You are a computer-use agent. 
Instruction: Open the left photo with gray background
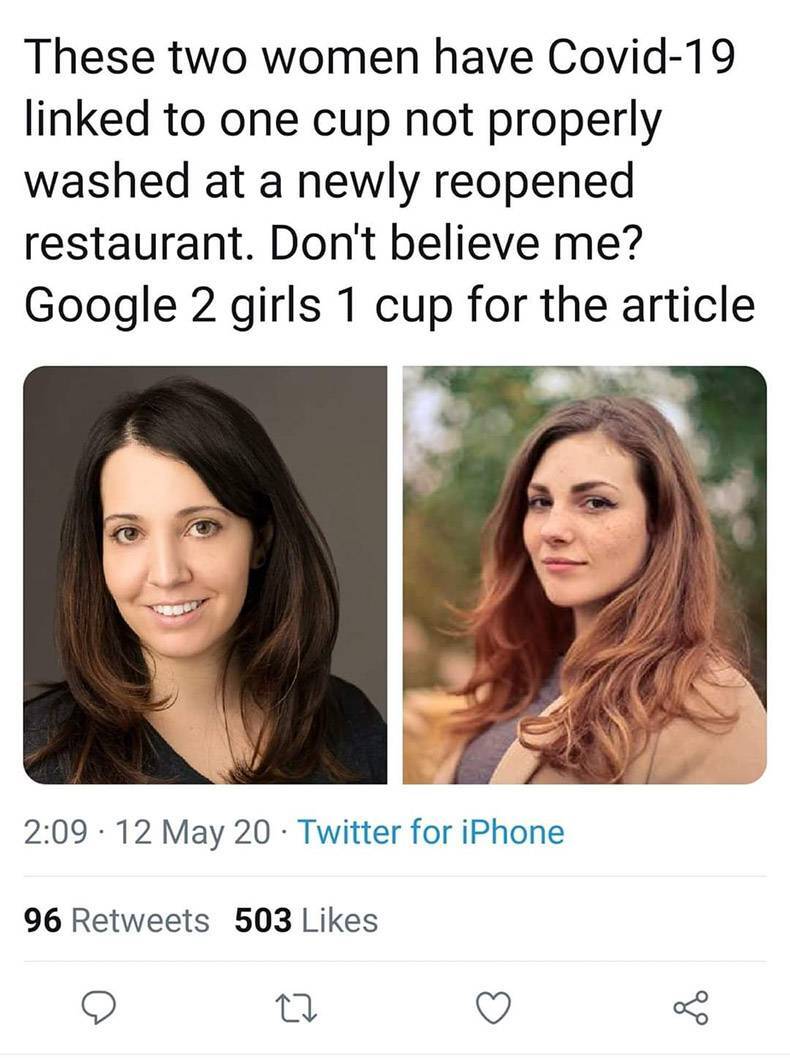point(205,574)
